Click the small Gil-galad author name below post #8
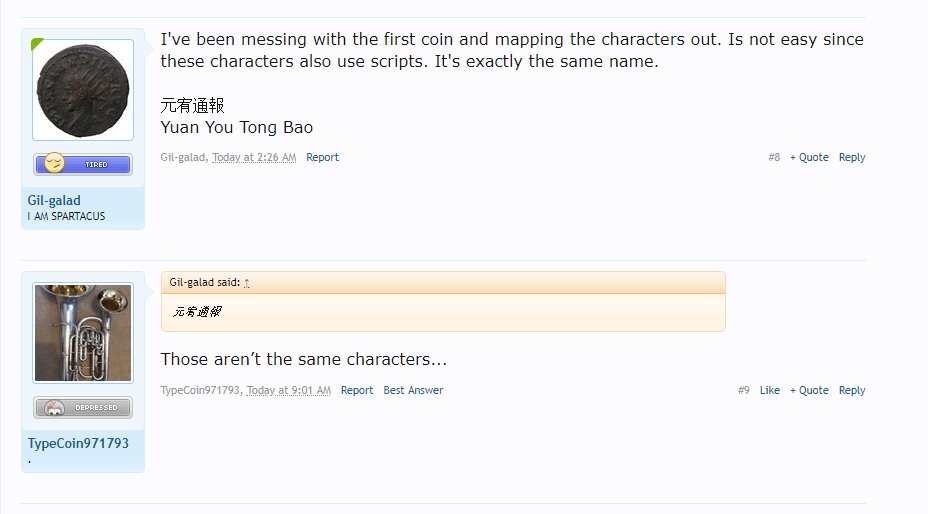The image size is (928, 514). click(x=183, y=157)
